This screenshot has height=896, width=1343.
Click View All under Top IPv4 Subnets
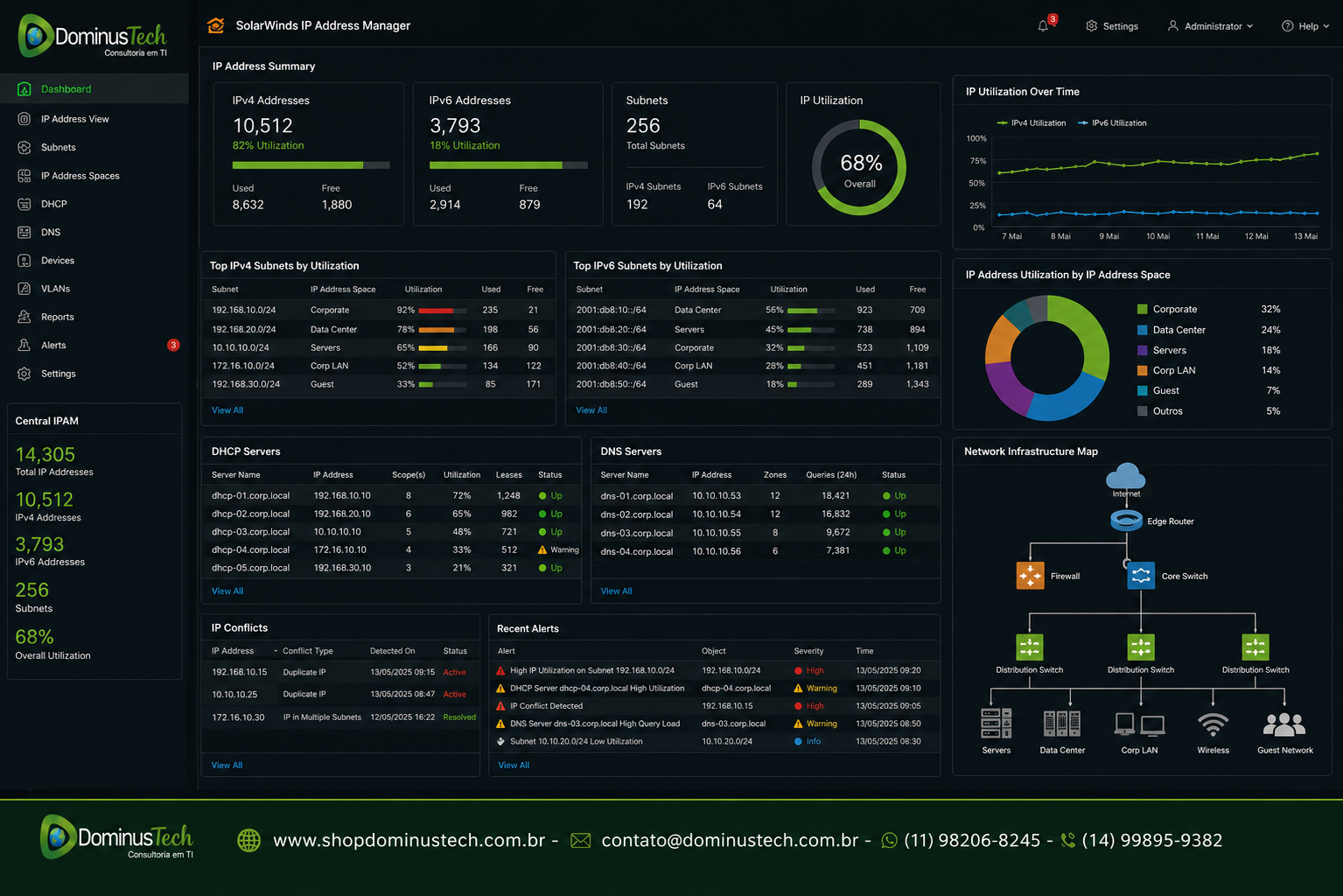click(x=227, y=410)
